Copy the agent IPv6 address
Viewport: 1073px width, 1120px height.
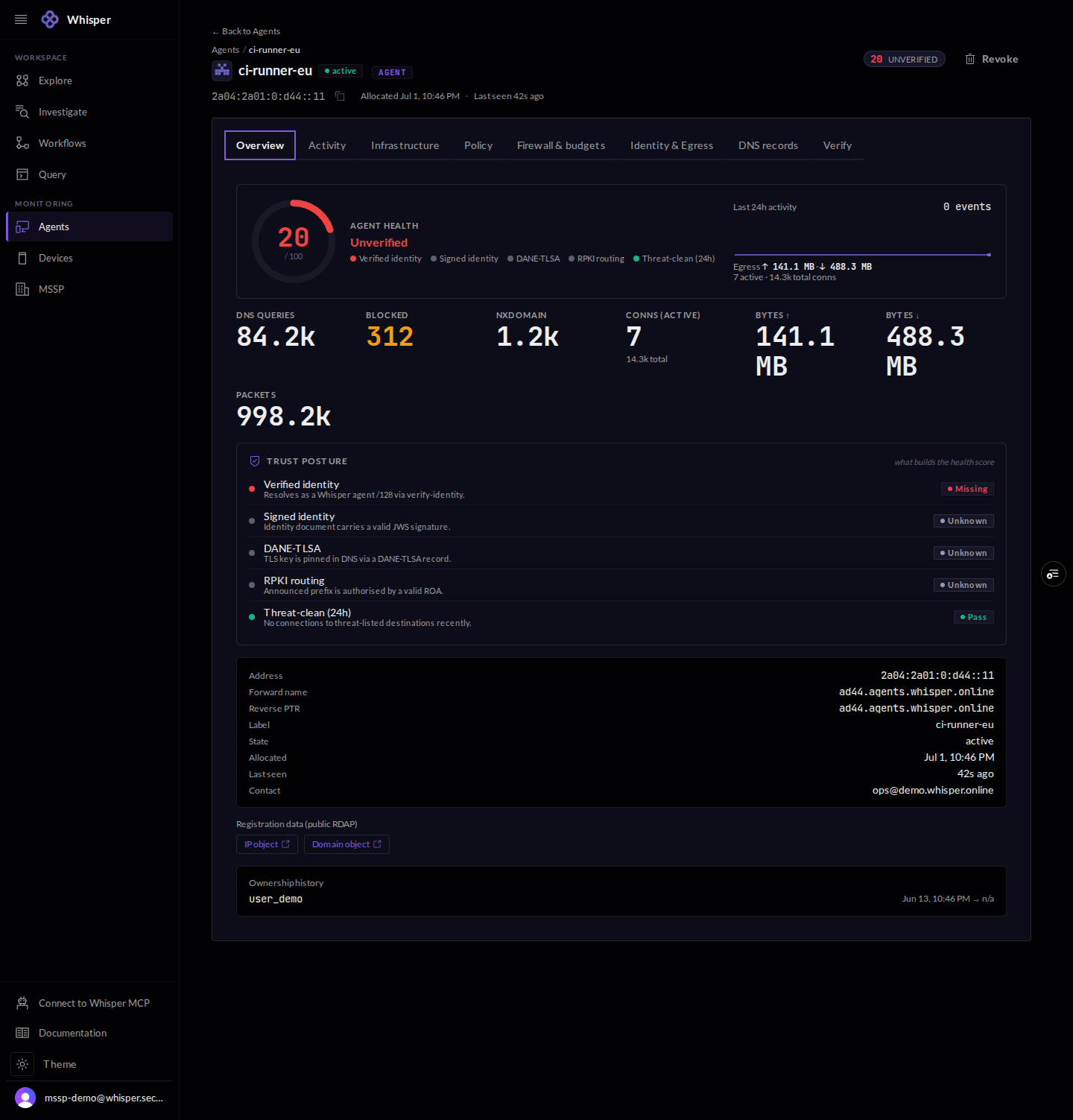click(340, 96)
